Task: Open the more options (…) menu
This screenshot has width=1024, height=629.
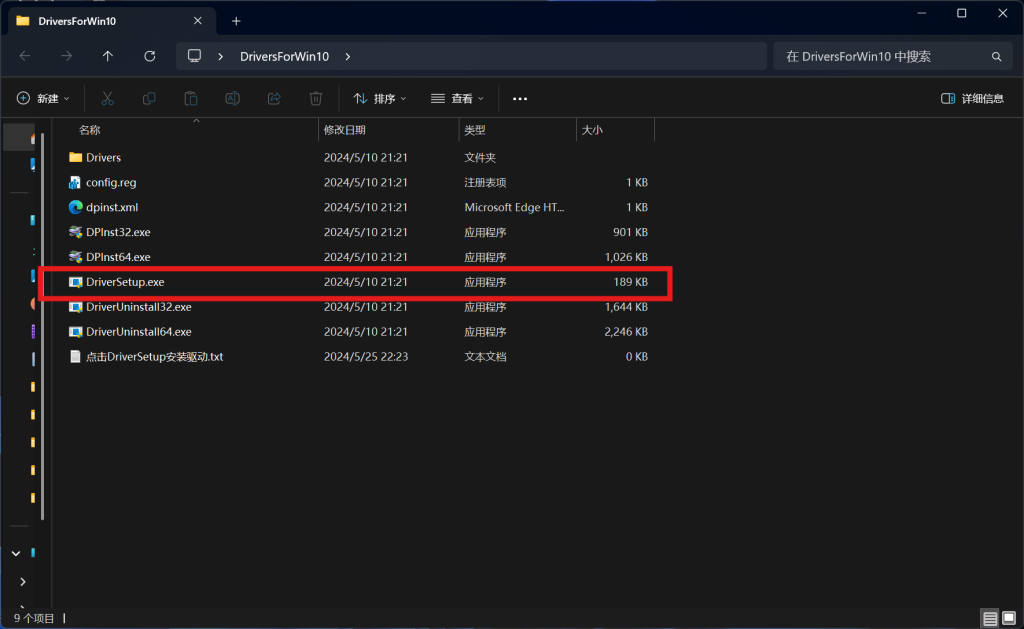Action: pos(520,99)
